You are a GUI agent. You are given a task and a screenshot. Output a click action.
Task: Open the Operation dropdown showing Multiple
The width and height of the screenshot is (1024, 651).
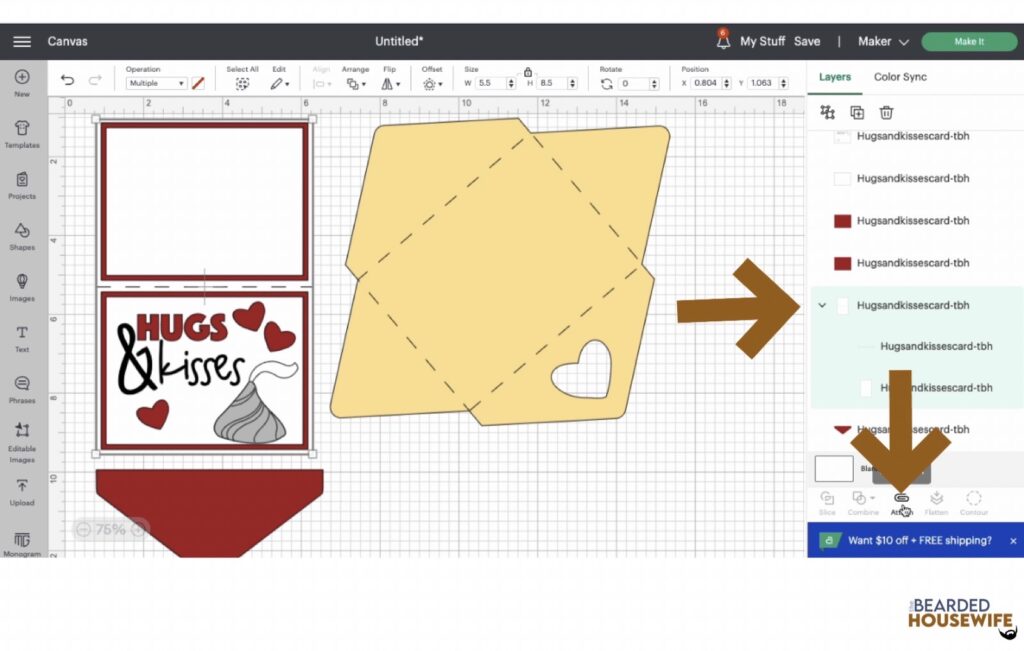[x=155, y=84]
